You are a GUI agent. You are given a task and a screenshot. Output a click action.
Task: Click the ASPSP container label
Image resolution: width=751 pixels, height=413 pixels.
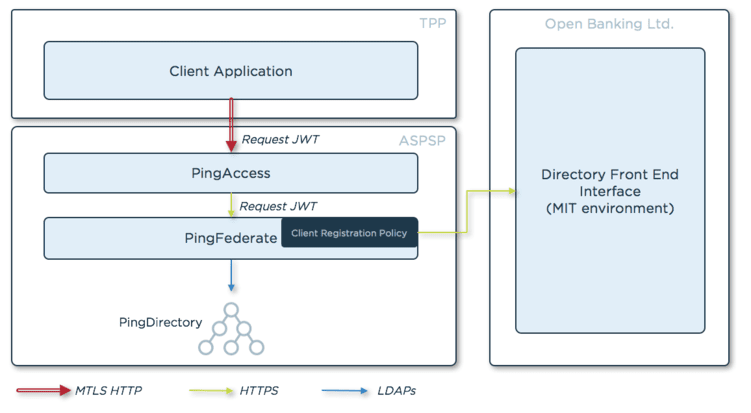(422, 140)
